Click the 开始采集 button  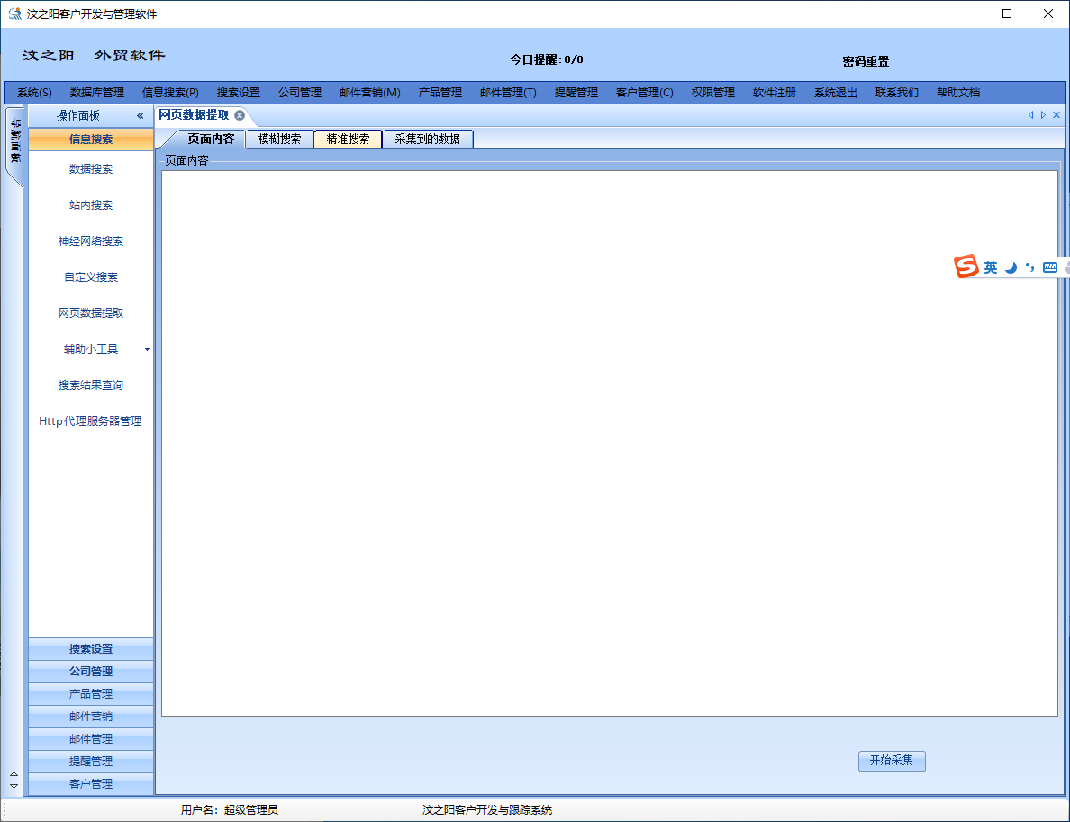pos(891,761)
